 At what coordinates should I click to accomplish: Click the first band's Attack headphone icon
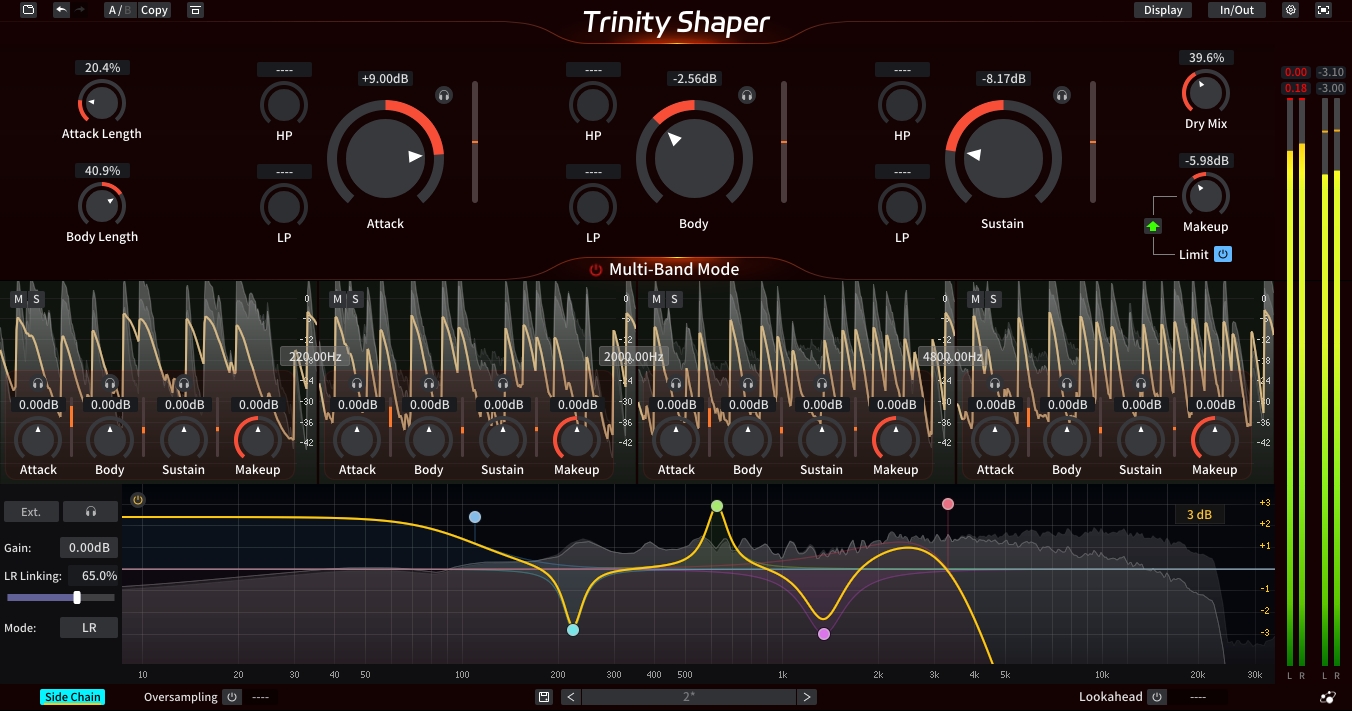coord(38,384)
